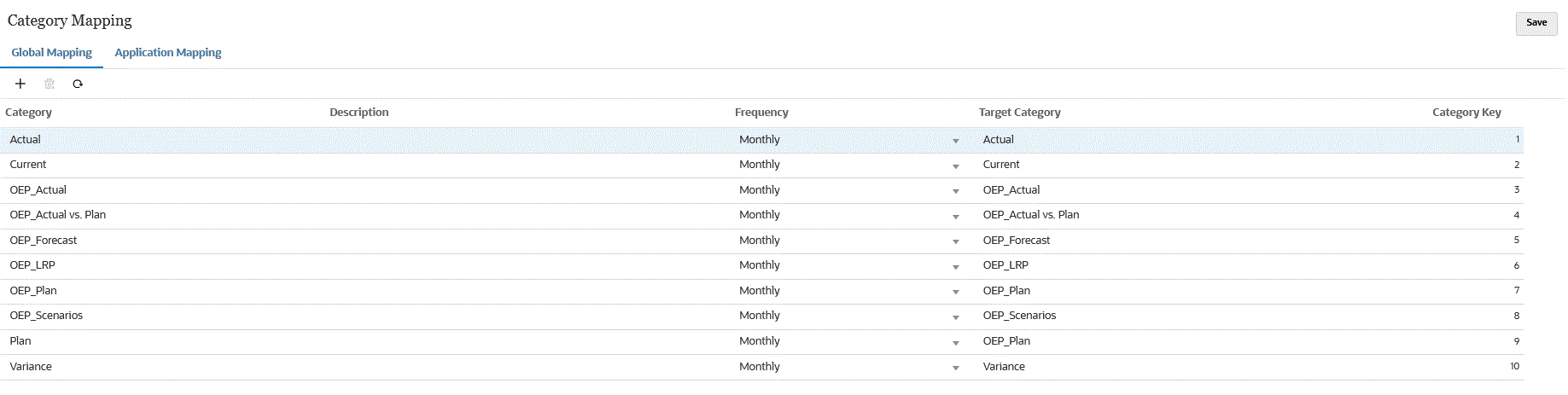Click the Category column header
1568x395 pixels.
[x=29, y=113]
